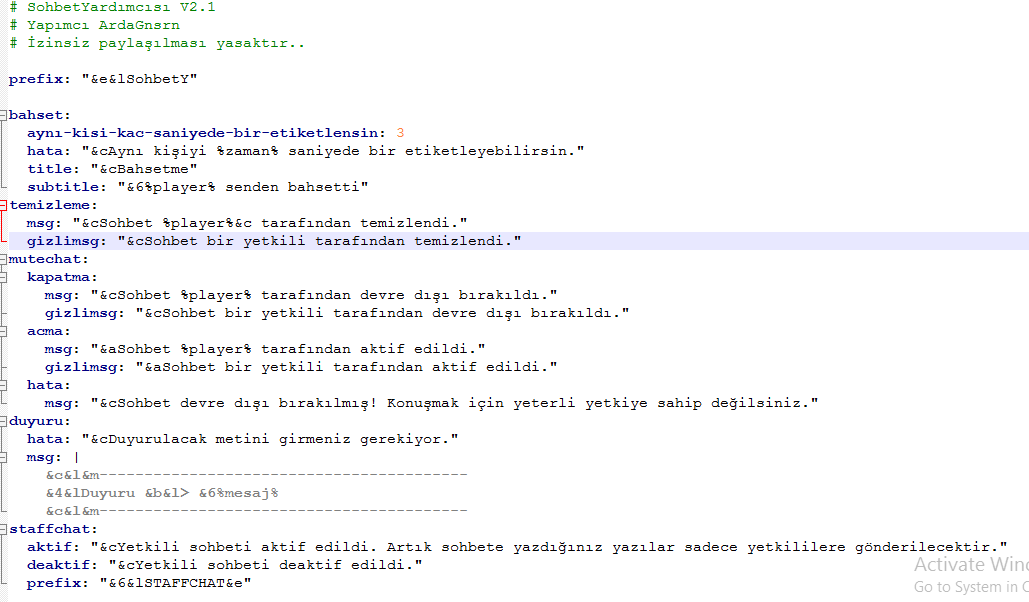Collapse the hata subsection under mutechat
The height and width of the screenshot is (602, 1029).
tap(4, 384)
